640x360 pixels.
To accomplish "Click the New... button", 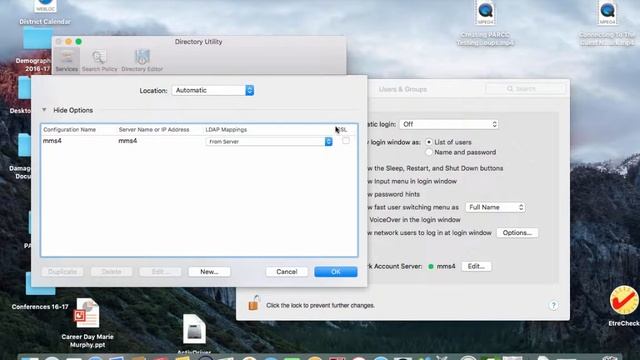I will (209, 271).
